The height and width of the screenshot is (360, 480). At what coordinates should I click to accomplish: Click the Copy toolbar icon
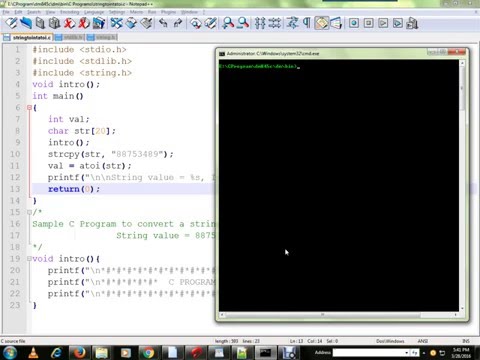click(x=131, y=23)
